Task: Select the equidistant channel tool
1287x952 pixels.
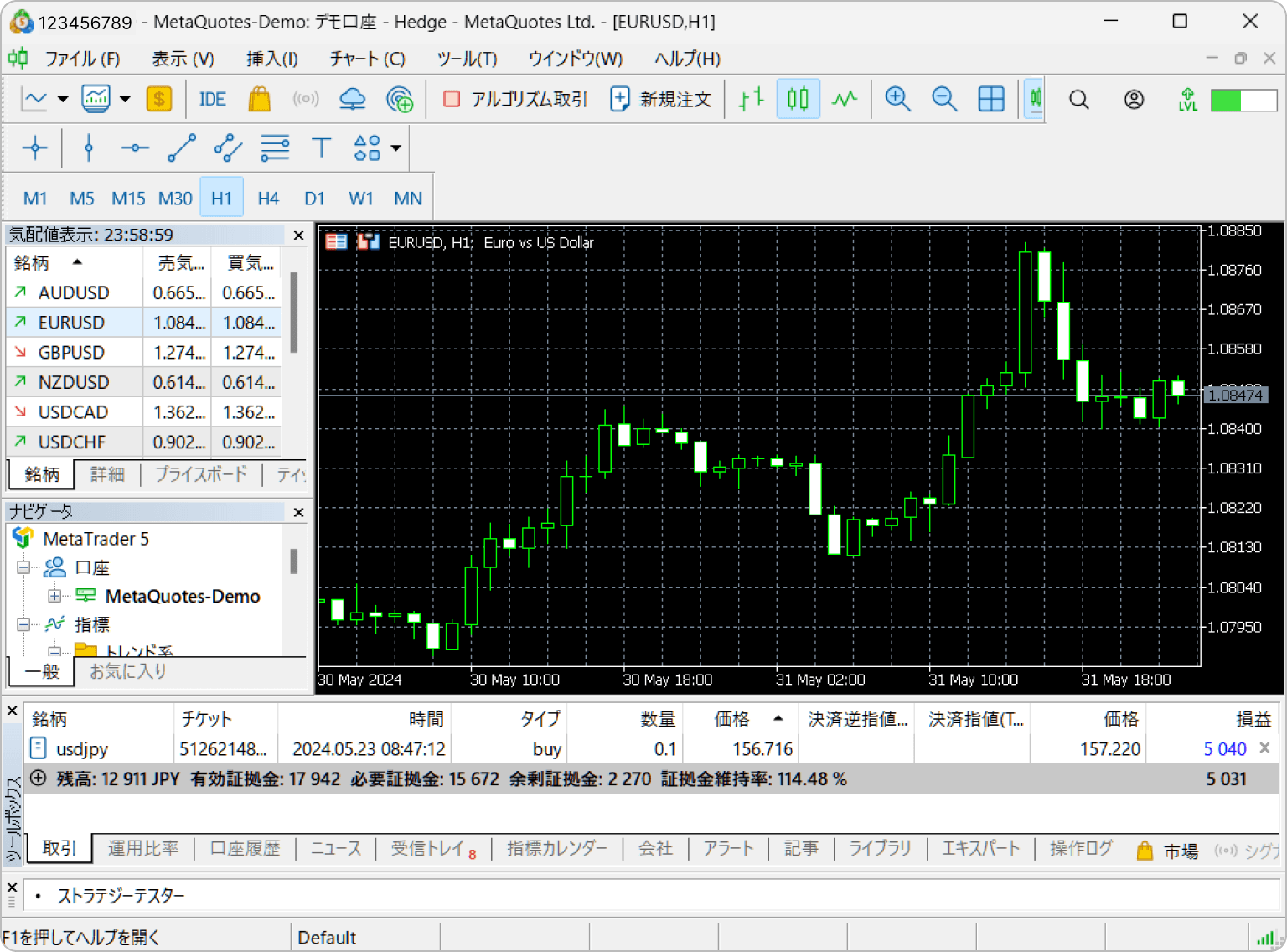Action: (228, 148)
